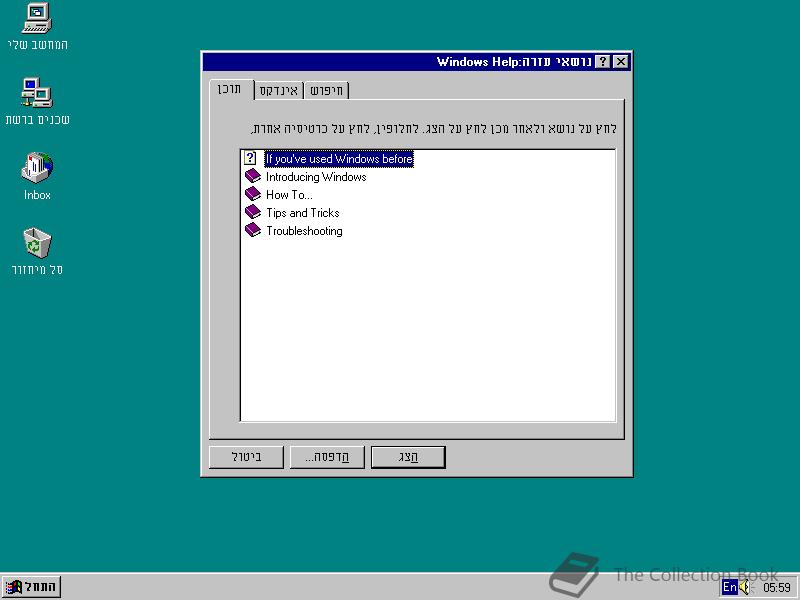Image resolution: width=800 pixels, height=600 pixels.
Task: Select the 'Tips and Tricks' book entry
Action: 303,212
